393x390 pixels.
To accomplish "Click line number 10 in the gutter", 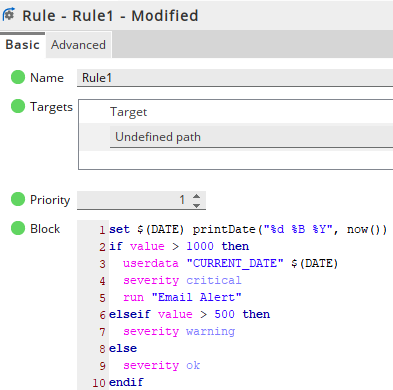I will [x=99, y=383].
